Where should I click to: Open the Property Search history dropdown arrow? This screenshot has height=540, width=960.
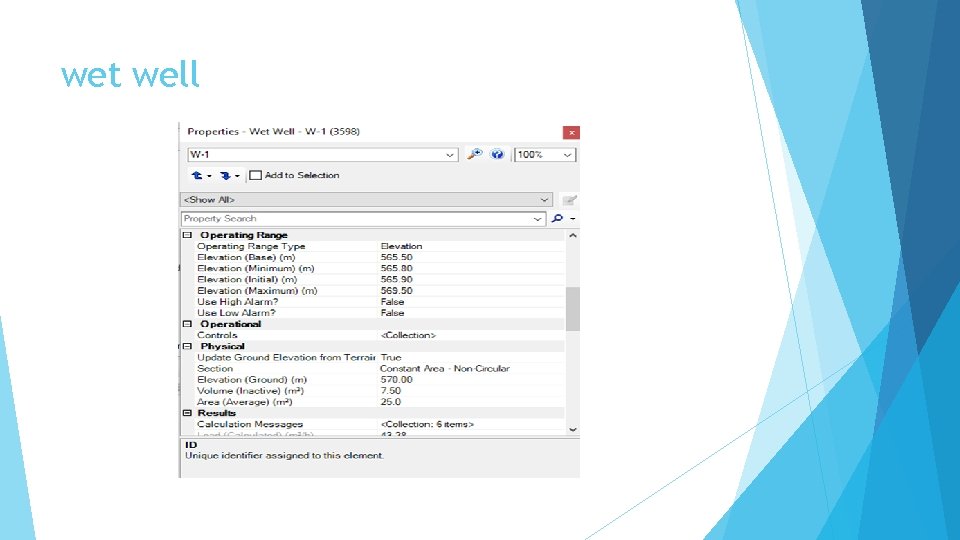coord(537,219)
